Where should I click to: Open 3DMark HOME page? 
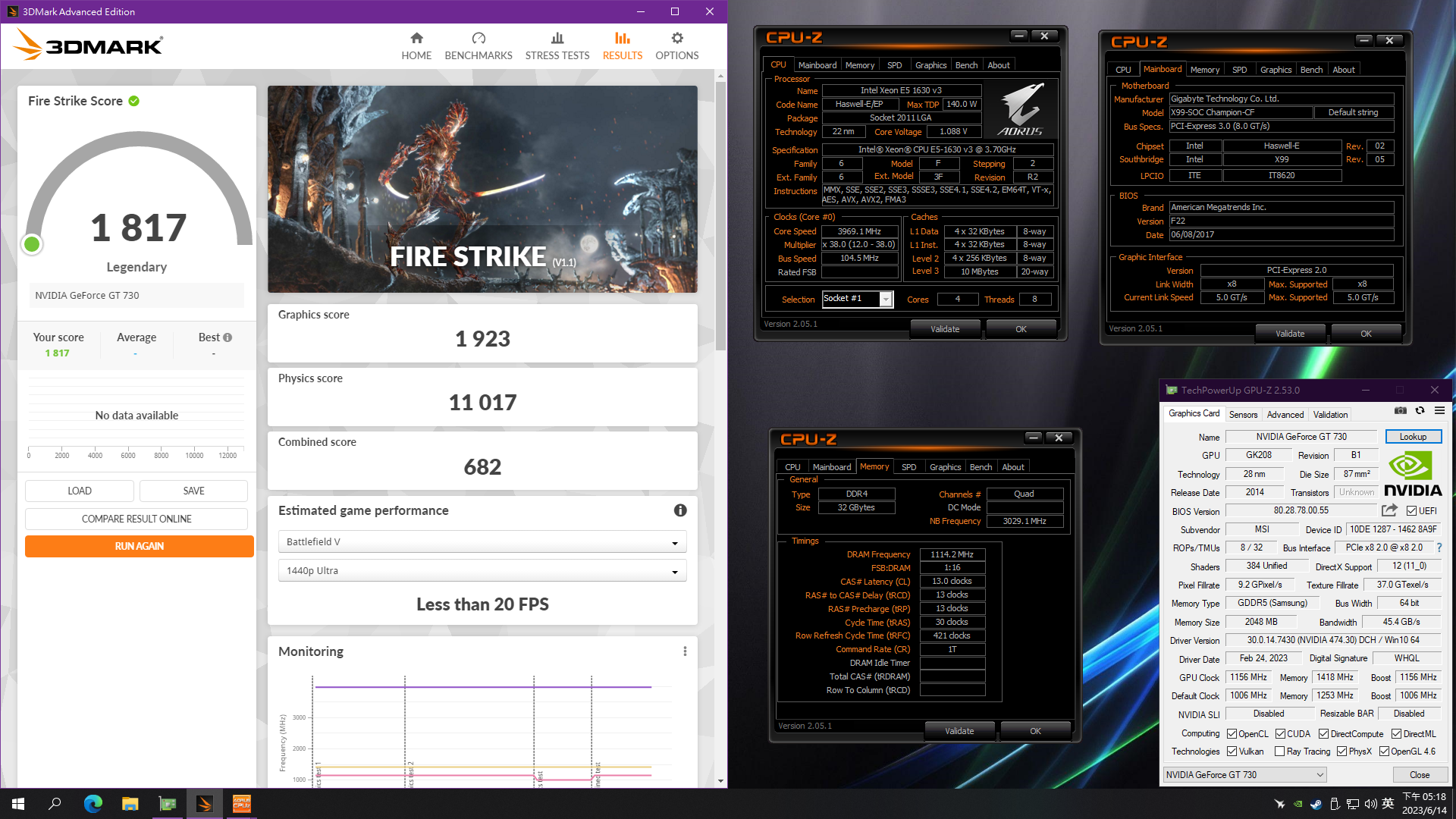click(416, 46)
